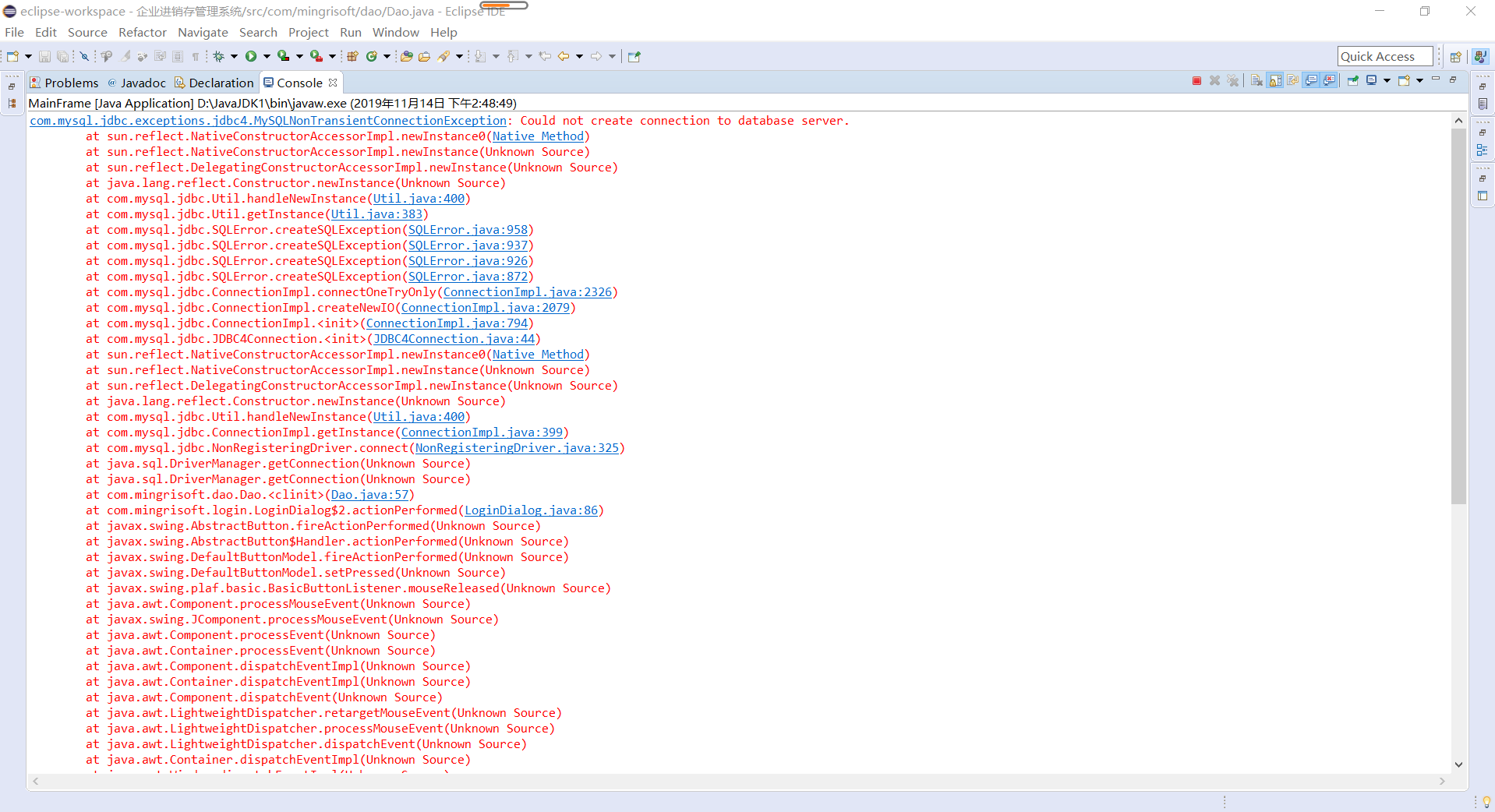This screenshot has width=1495, height=812.
Task: Expand the New Java Class dropdown
Action: [x=387, y=56]
